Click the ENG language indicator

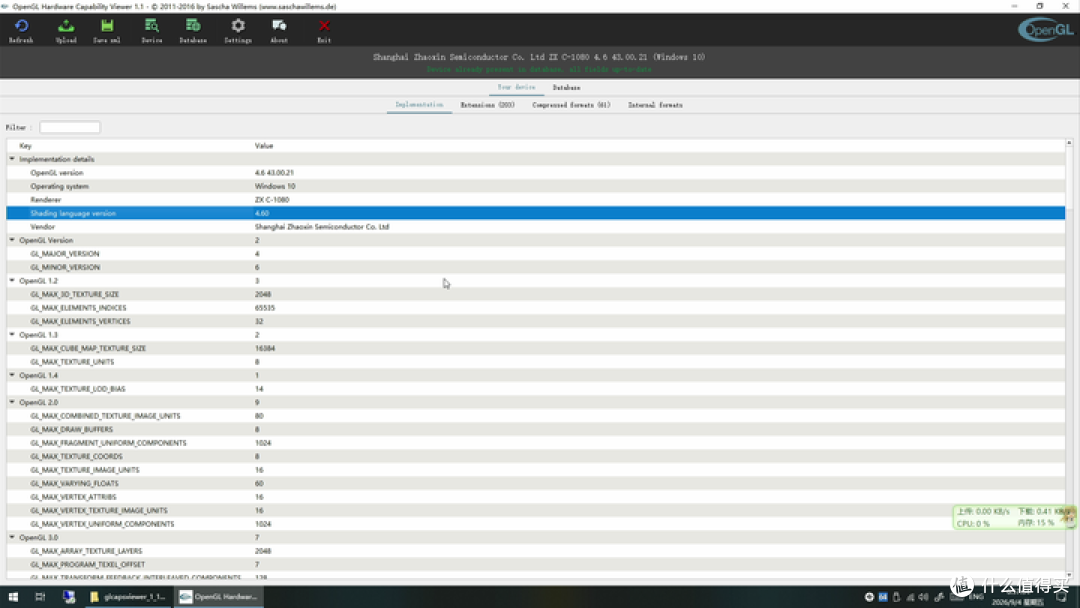[x=976, y=597]
